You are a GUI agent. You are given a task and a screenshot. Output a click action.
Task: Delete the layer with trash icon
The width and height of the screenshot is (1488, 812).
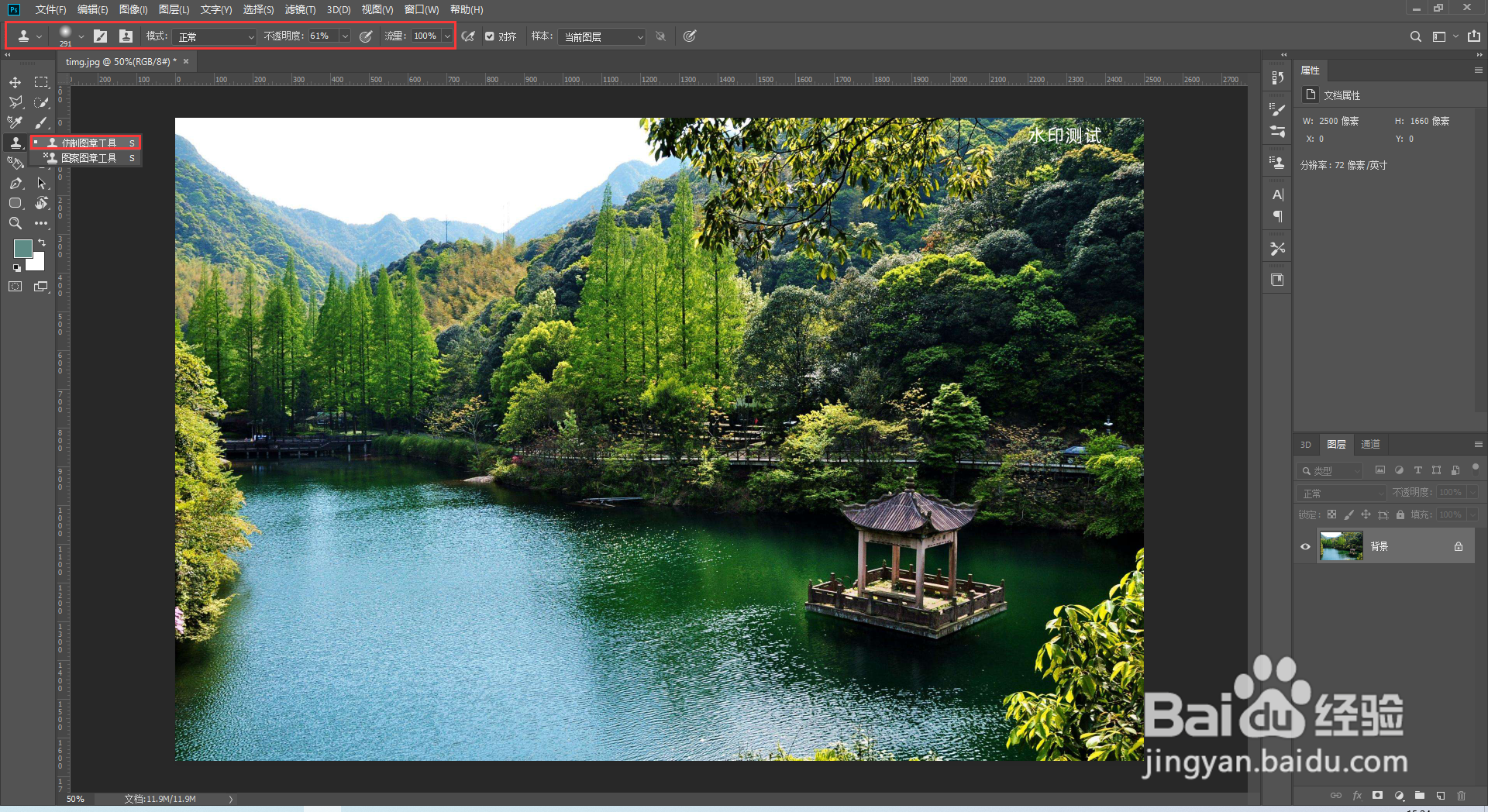point(1462,795)
